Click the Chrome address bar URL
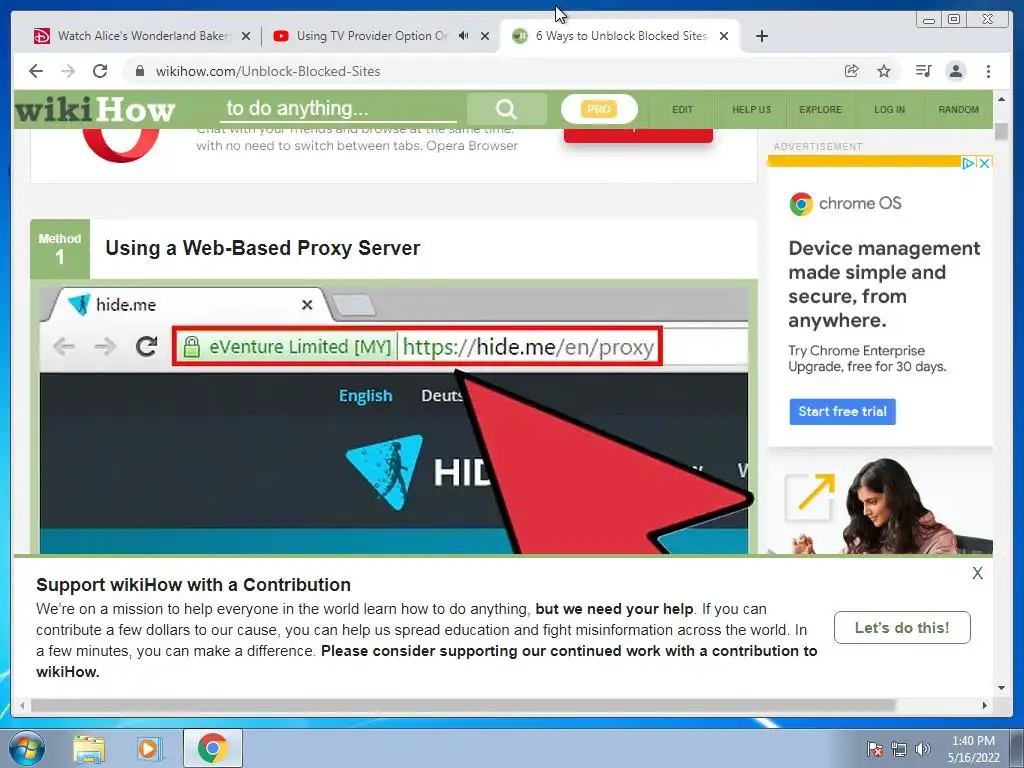Image resolution: width=1024 pixels, height=768 pixels. pos(268,71)
